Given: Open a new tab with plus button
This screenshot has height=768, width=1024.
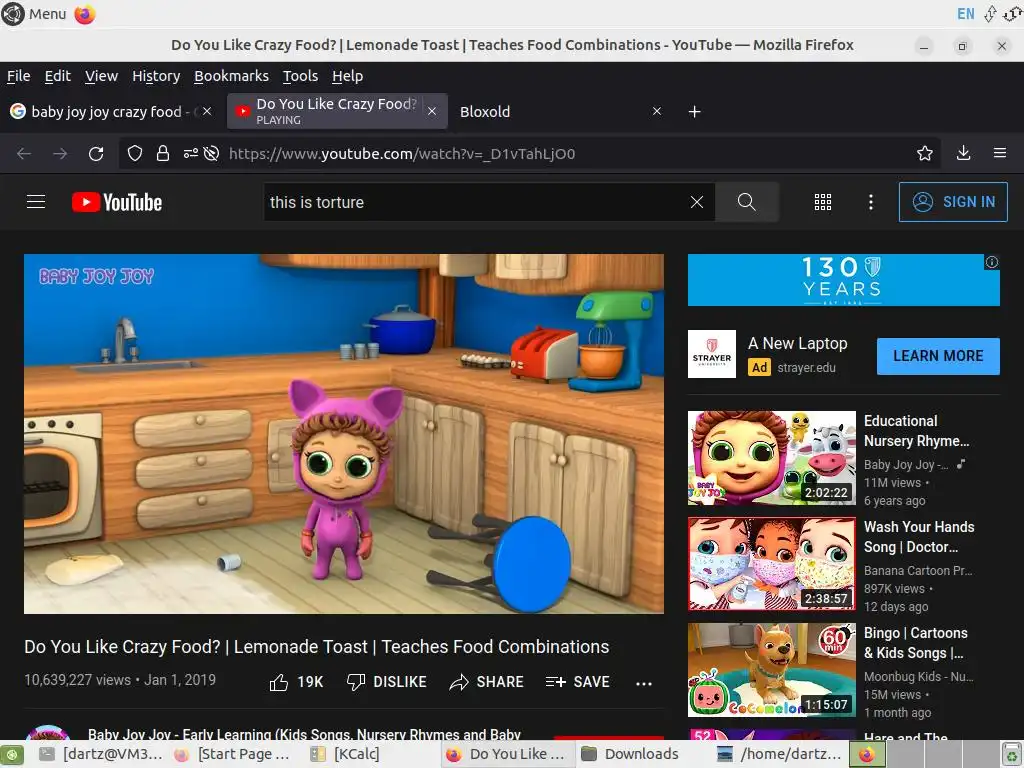Looking at the screenshot, I should click(x=695, y=112).
